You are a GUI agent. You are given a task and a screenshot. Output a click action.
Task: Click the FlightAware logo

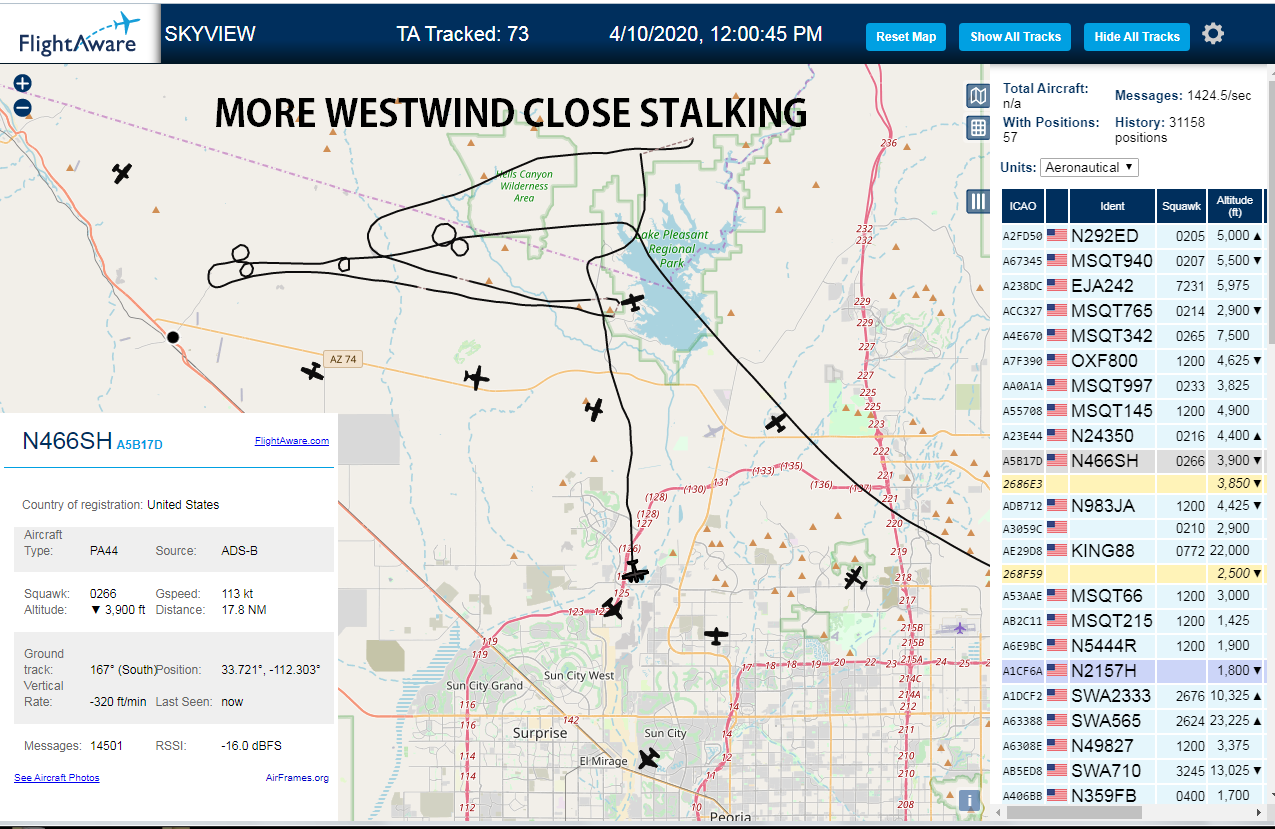click(x=80, y=35)
